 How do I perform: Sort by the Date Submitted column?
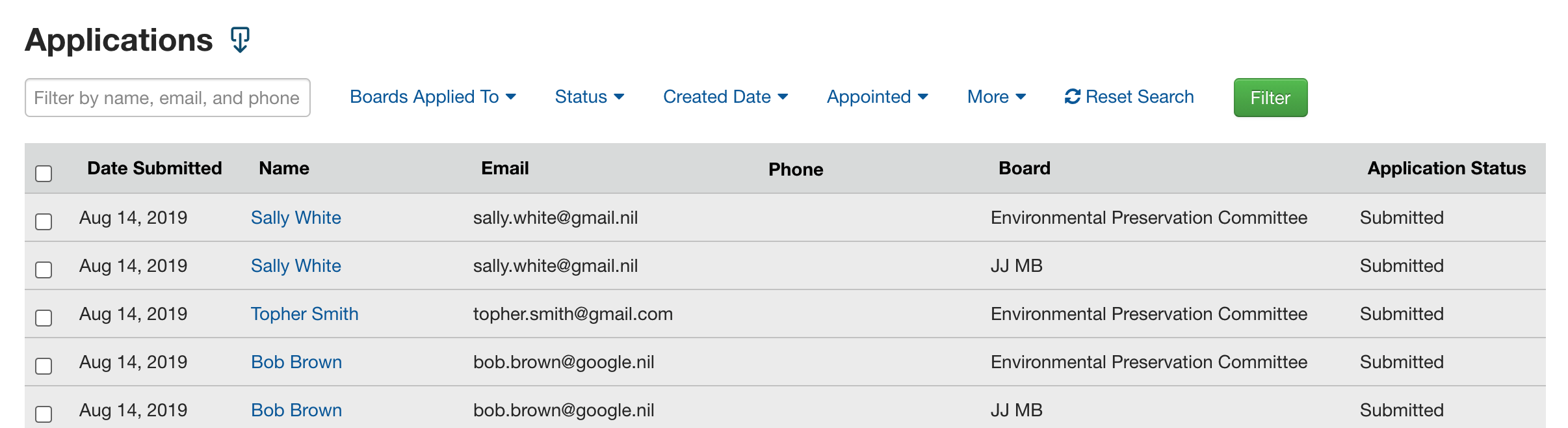(x=154, y=168)
